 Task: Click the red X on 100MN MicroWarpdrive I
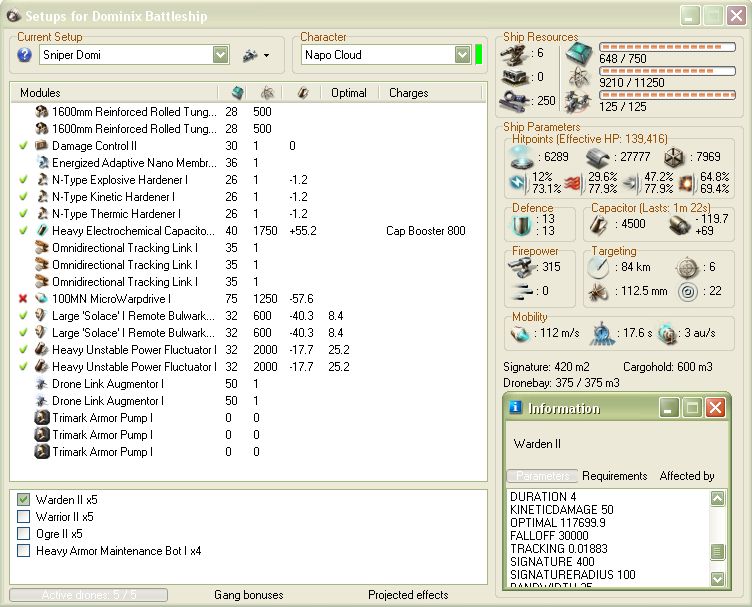23,299
